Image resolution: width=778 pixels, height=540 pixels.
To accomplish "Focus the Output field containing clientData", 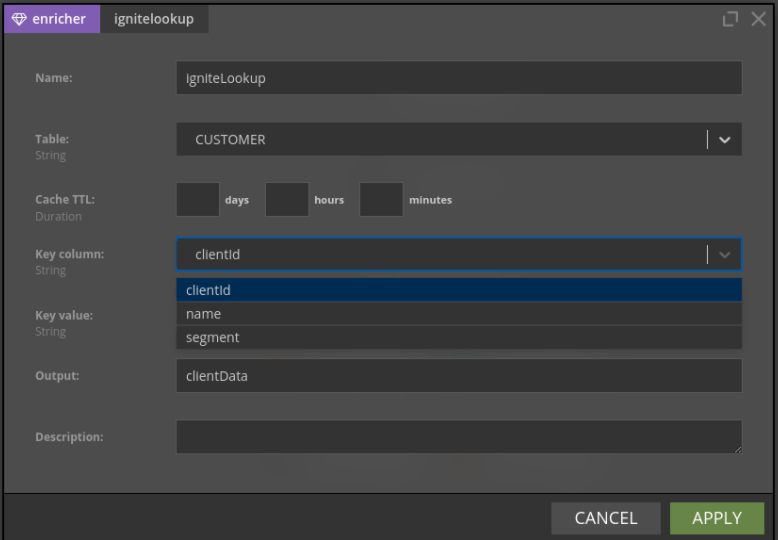I will 459,376.
